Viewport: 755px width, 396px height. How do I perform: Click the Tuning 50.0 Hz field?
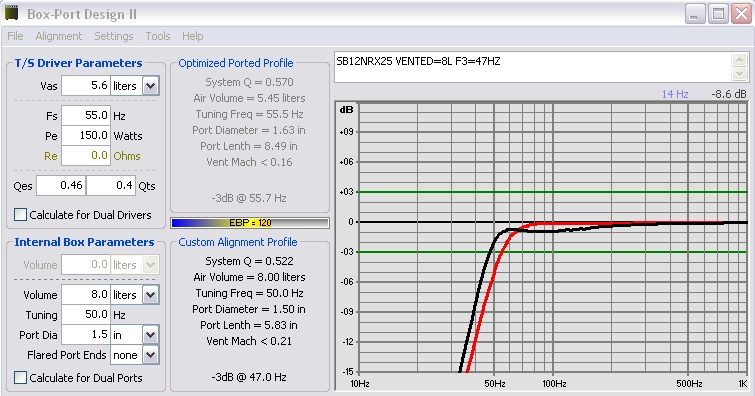(x=86, y=315)
